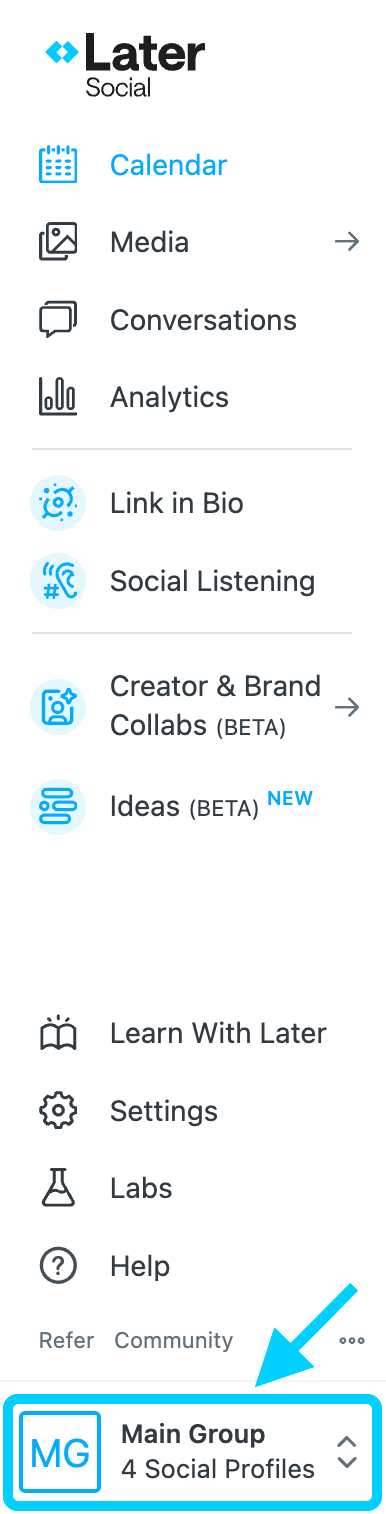Open the Community link
386x1514 pixels.
174,1340
